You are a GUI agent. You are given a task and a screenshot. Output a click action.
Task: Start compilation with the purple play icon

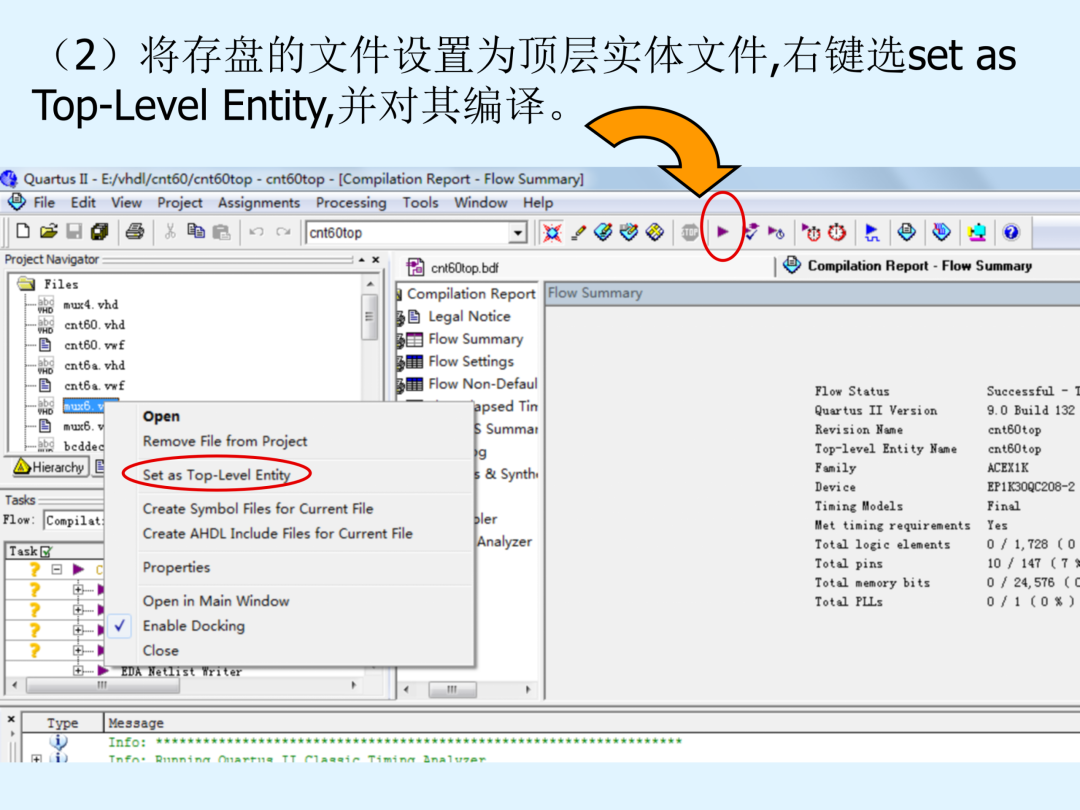point(723,232)
